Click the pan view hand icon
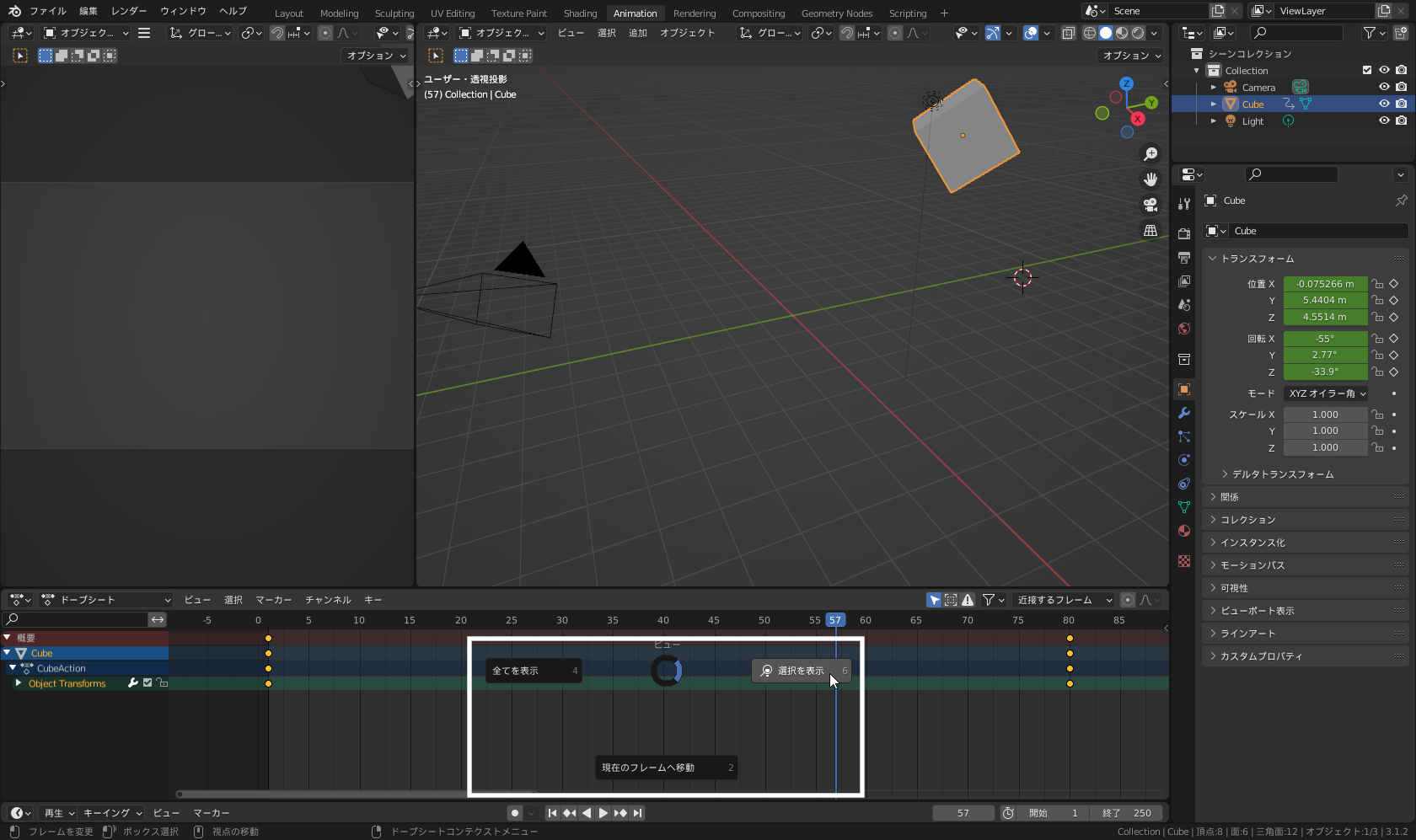This screenshot has width=1416, height=840. (1150, 179)
